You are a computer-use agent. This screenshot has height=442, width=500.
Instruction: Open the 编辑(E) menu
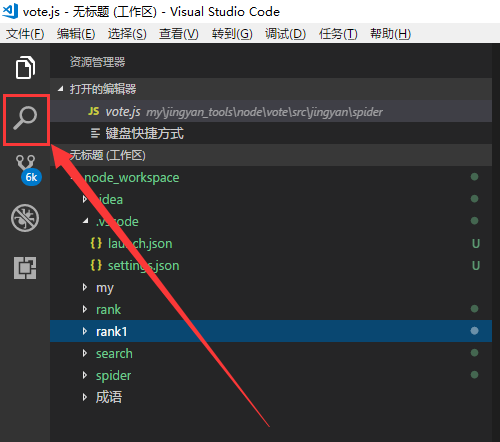coord(76,33)
